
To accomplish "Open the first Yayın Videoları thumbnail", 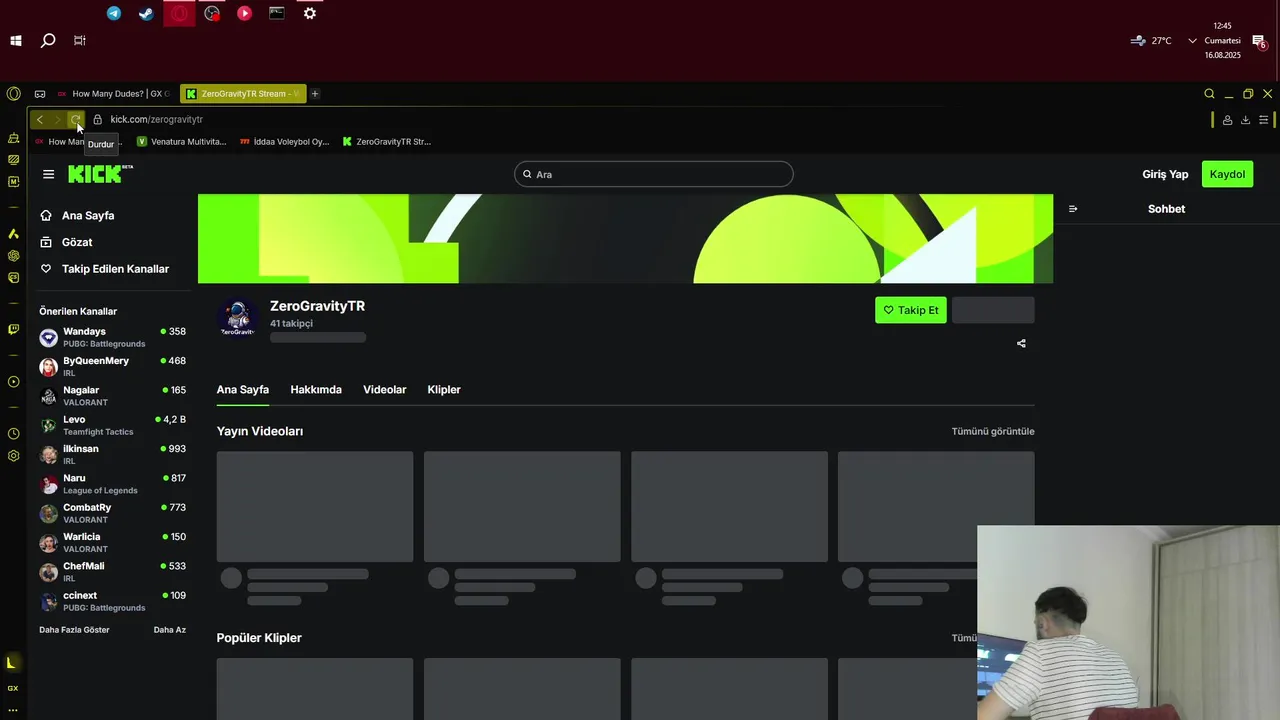I will click(x=315, y=506).
